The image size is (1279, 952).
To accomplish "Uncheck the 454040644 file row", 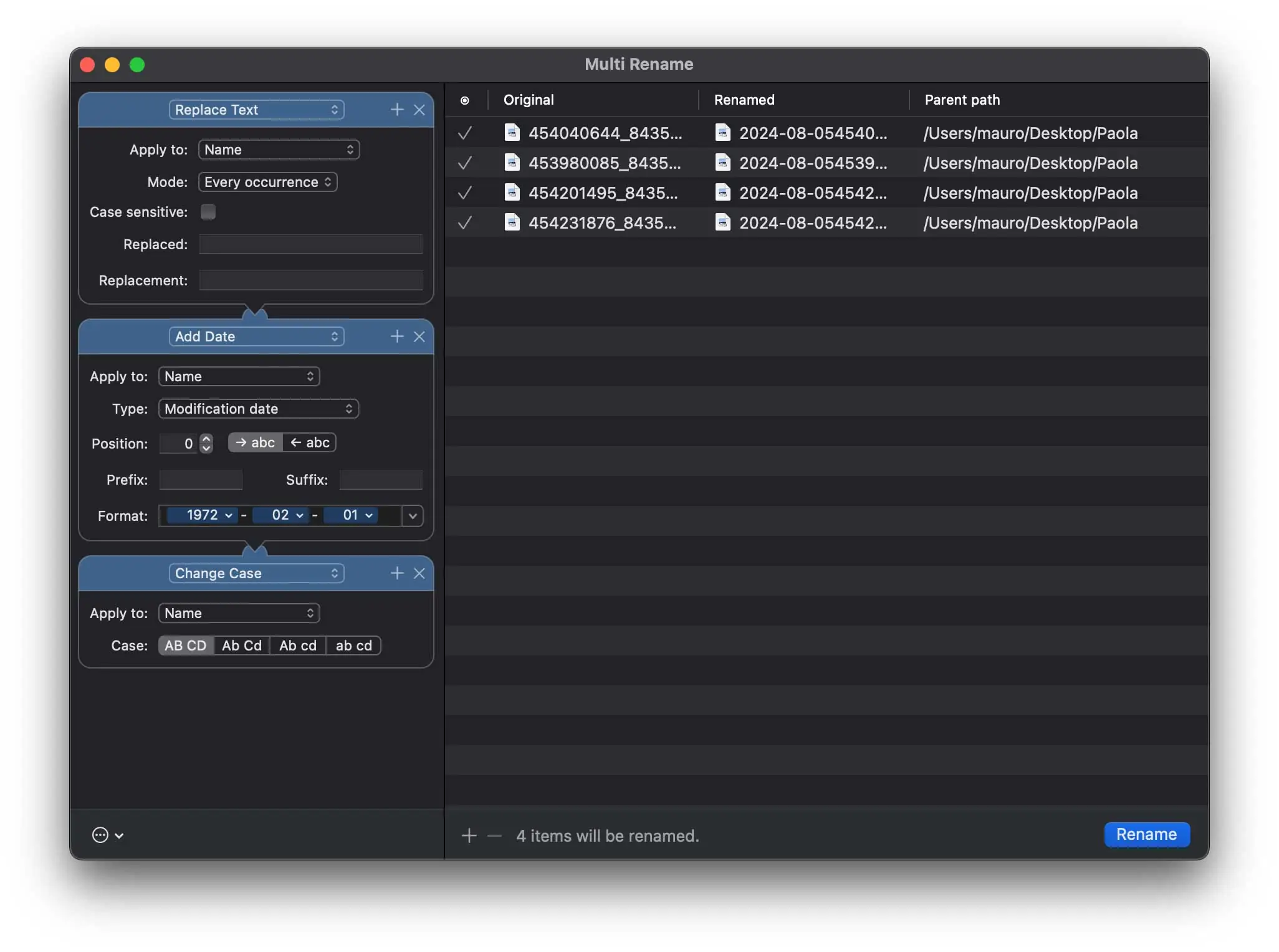I will point(464,133).
